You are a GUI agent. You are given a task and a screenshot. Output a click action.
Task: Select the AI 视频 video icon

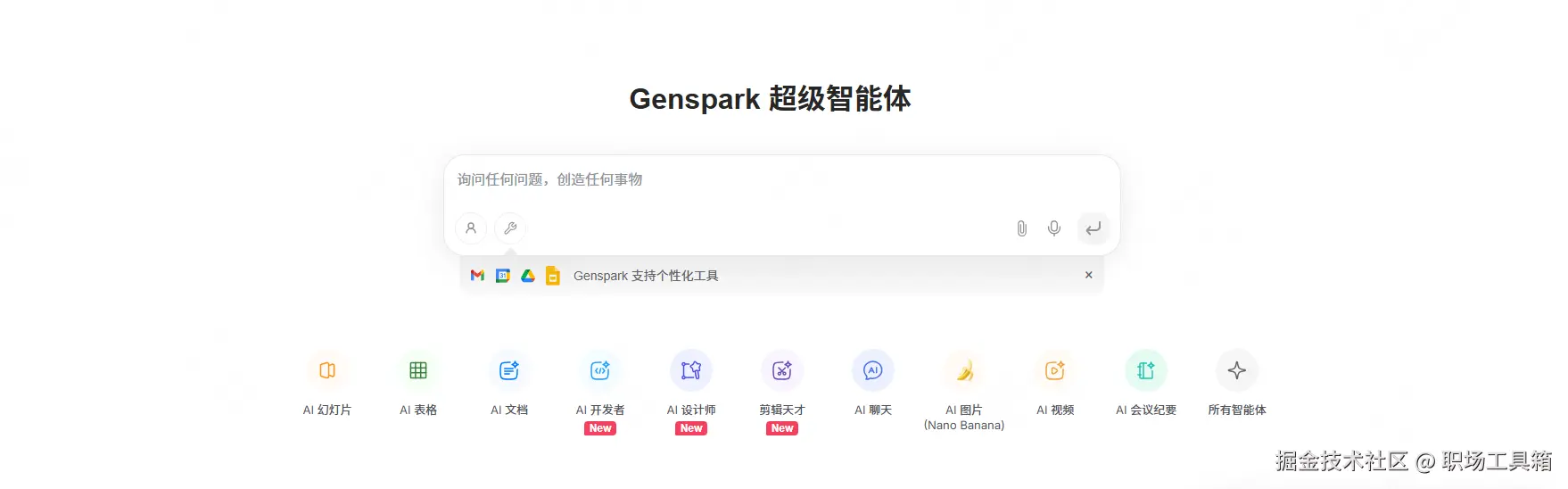1055,370
